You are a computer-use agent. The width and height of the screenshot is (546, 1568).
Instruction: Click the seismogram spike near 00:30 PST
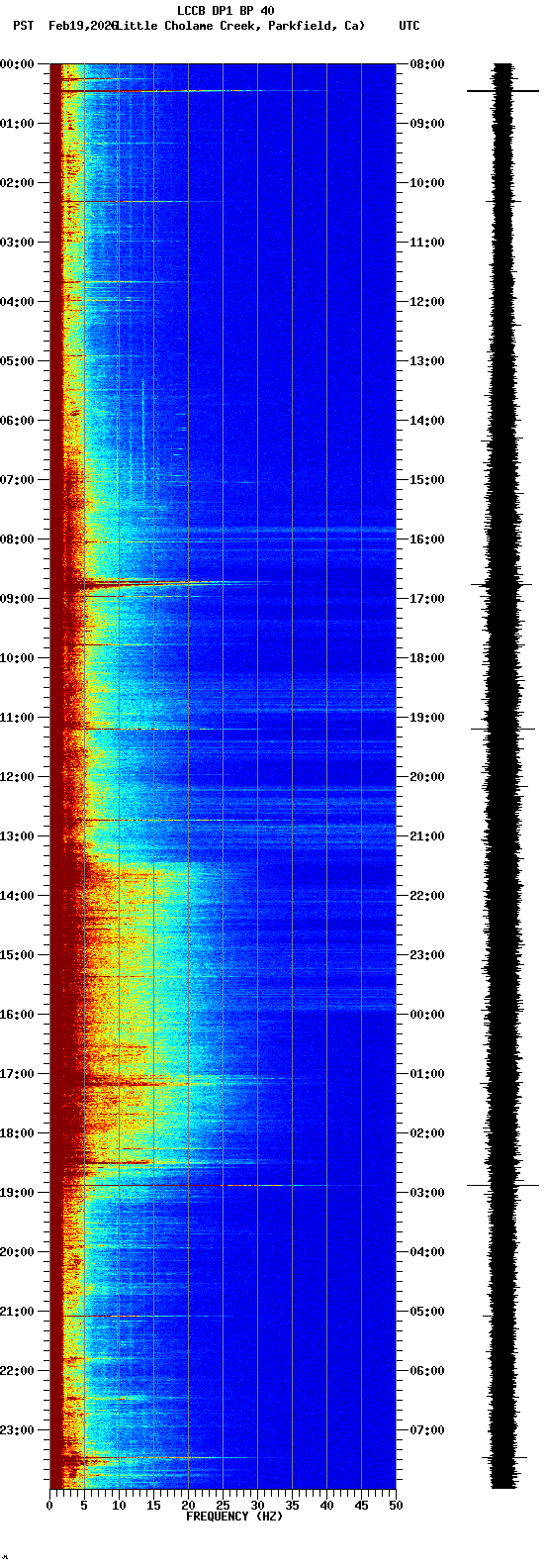[x=503, y=91]
